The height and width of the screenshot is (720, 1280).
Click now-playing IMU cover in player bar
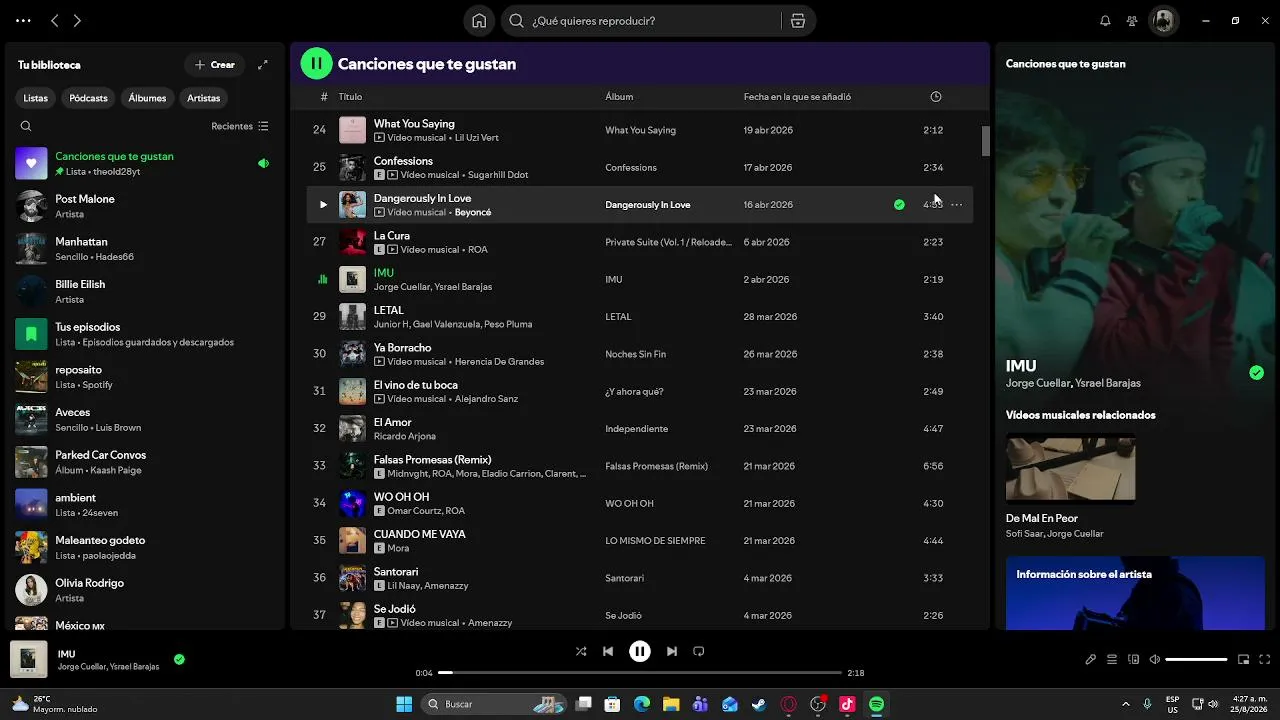click(x=28, y=660)
